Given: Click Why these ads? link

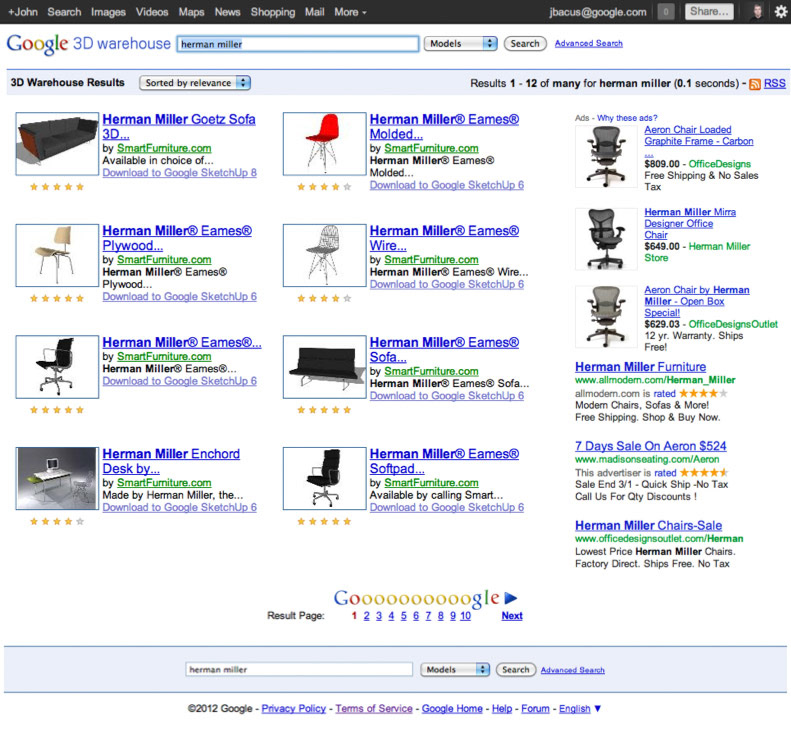Looking at the screenshot, I should 627,118.
